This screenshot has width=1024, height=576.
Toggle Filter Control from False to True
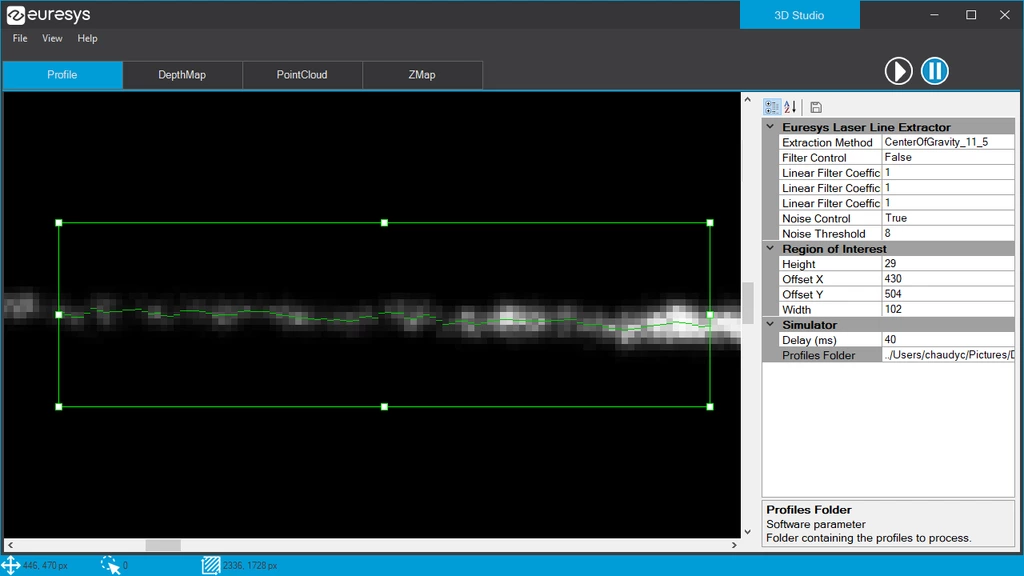(946, 157)
